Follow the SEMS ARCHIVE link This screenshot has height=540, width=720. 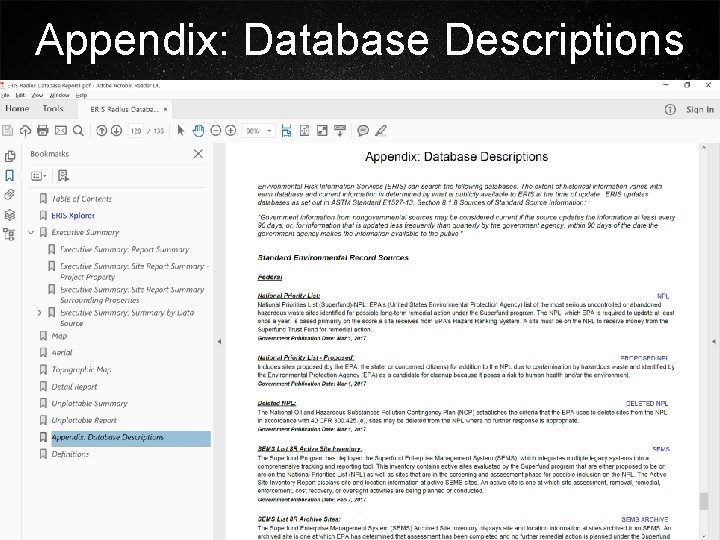645,519
